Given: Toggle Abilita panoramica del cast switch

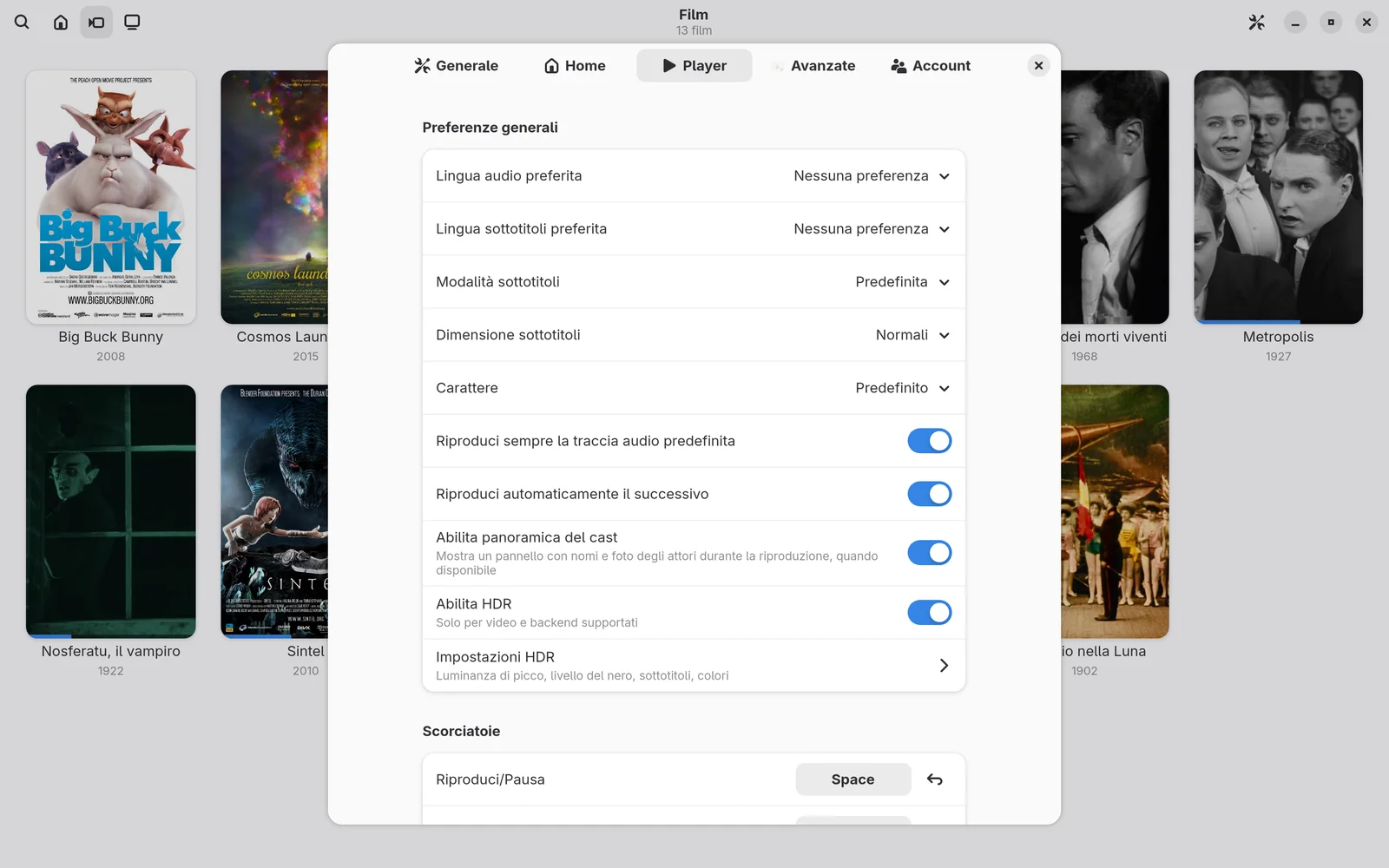Looking at the screenshot, I should pyautogui.click(x=930, y=553).
